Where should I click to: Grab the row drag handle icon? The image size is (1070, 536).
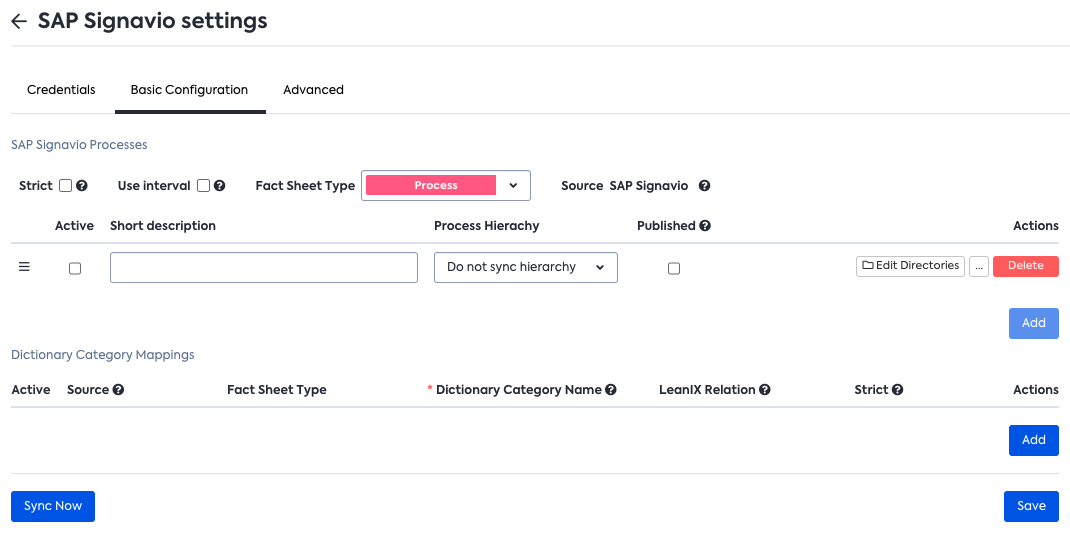24,267
